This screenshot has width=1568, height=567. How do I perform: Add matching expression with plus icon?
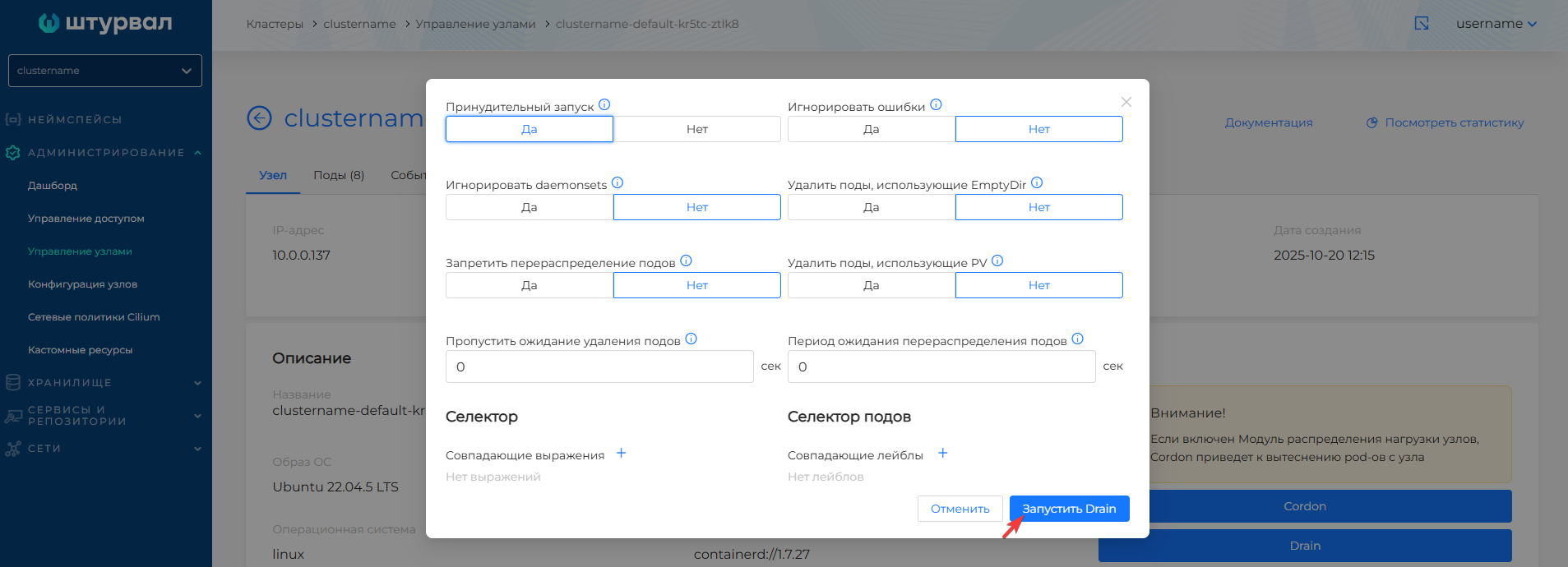622,453
